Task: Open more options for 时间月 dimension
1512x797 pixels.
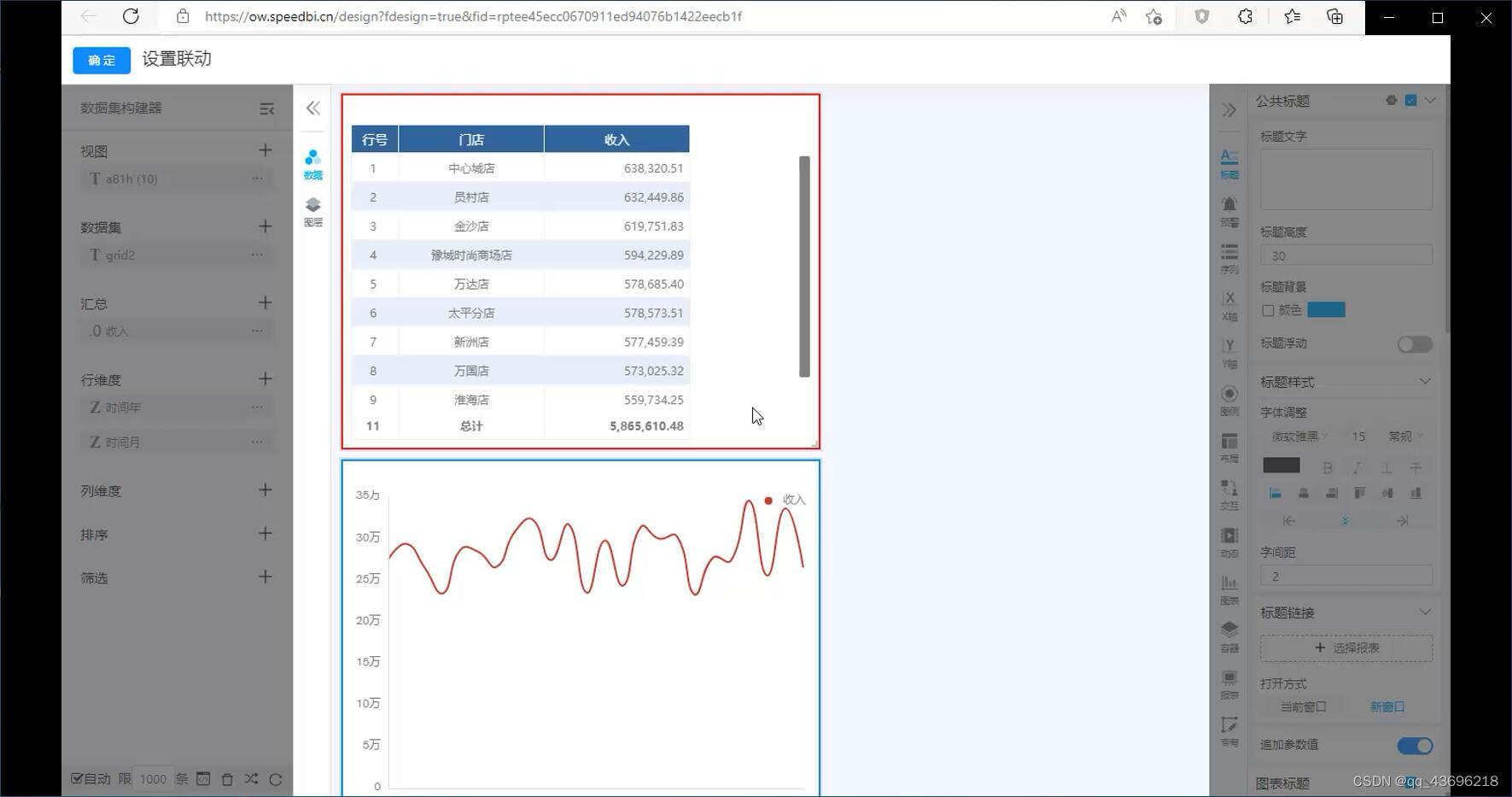Action: pos(257,442)
